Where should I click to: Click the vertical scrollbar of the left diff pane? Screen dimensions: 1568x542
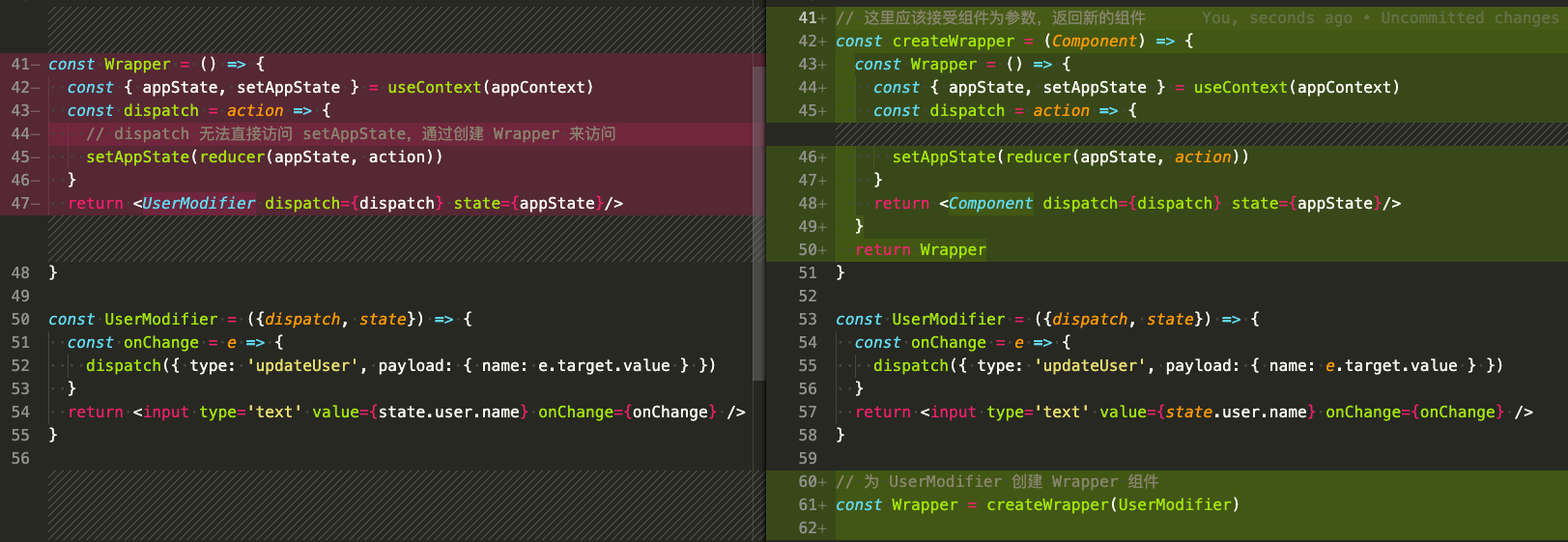coord(758,222)
